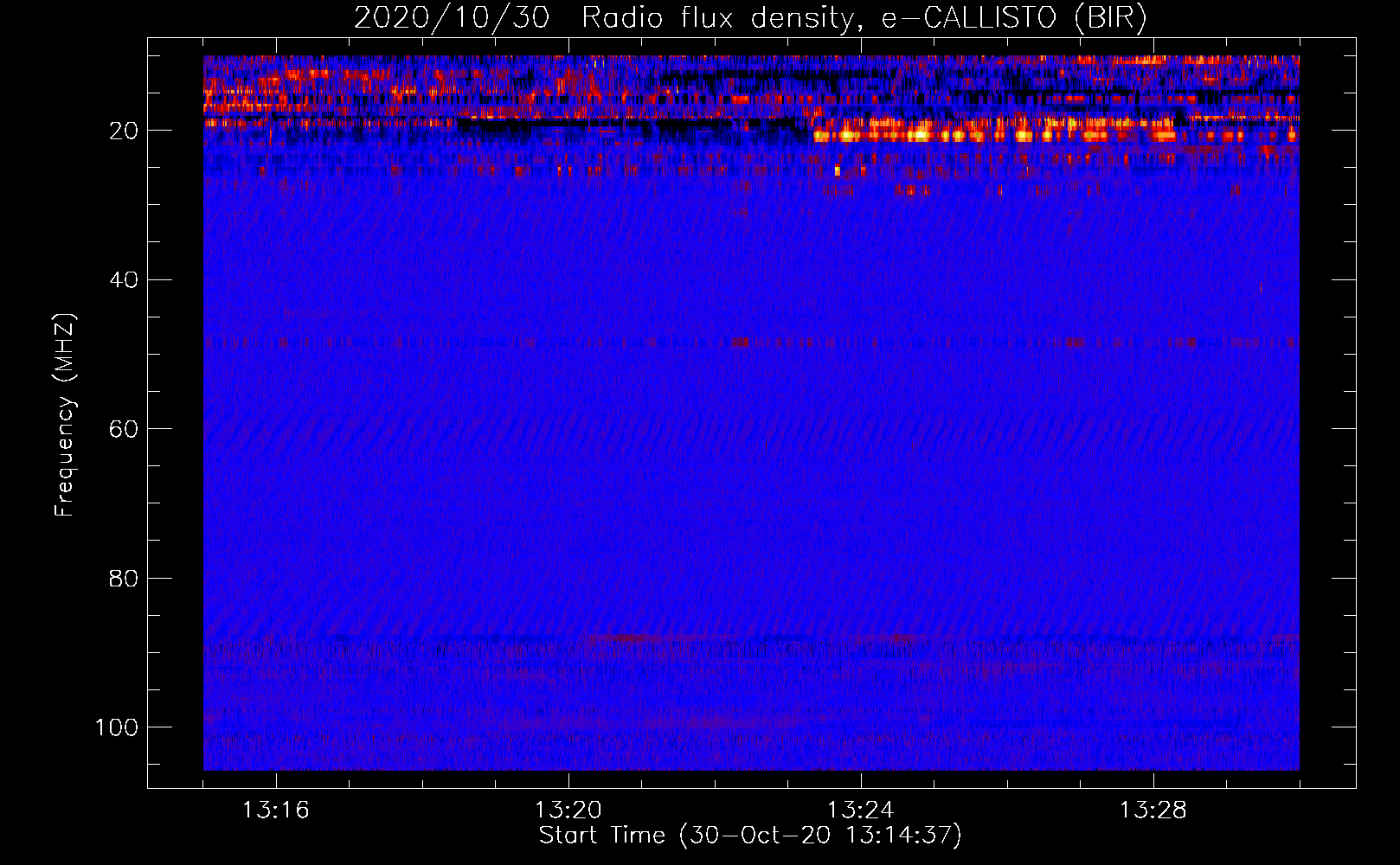Image resolution: width=1400 pixels, height=865 pixels.
Task: Click the 40 frequency tick label
Action: (x=124, y=280)
